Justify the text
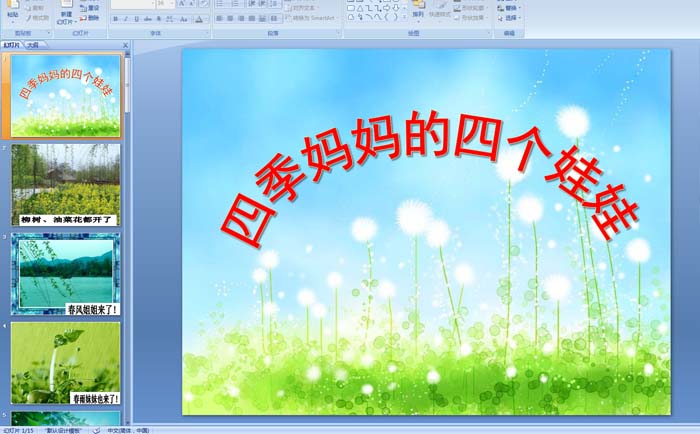 point(252,18)
